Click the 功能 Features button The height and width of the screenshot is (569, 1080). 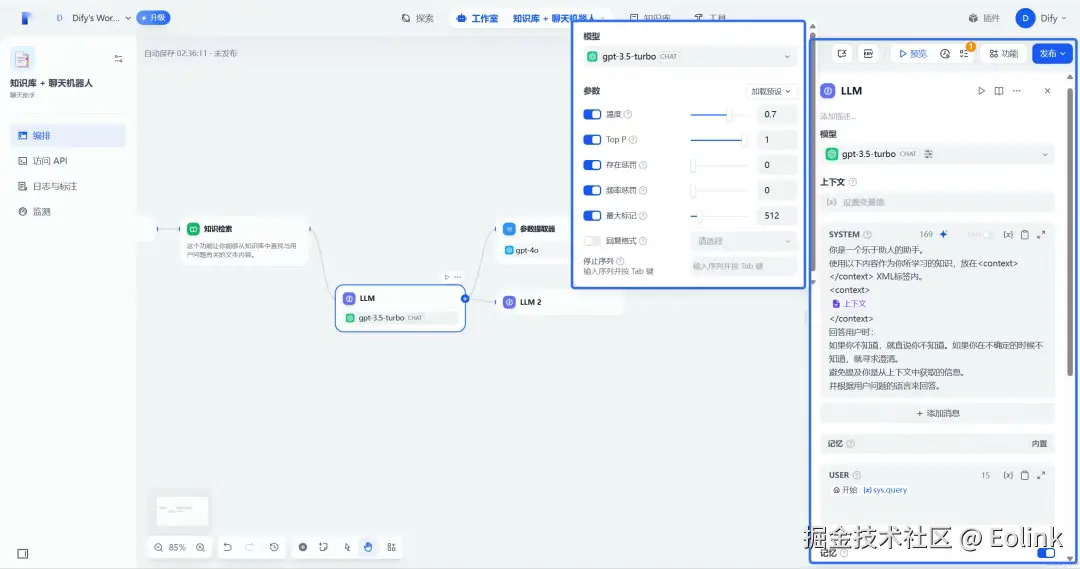[1004, 54]
